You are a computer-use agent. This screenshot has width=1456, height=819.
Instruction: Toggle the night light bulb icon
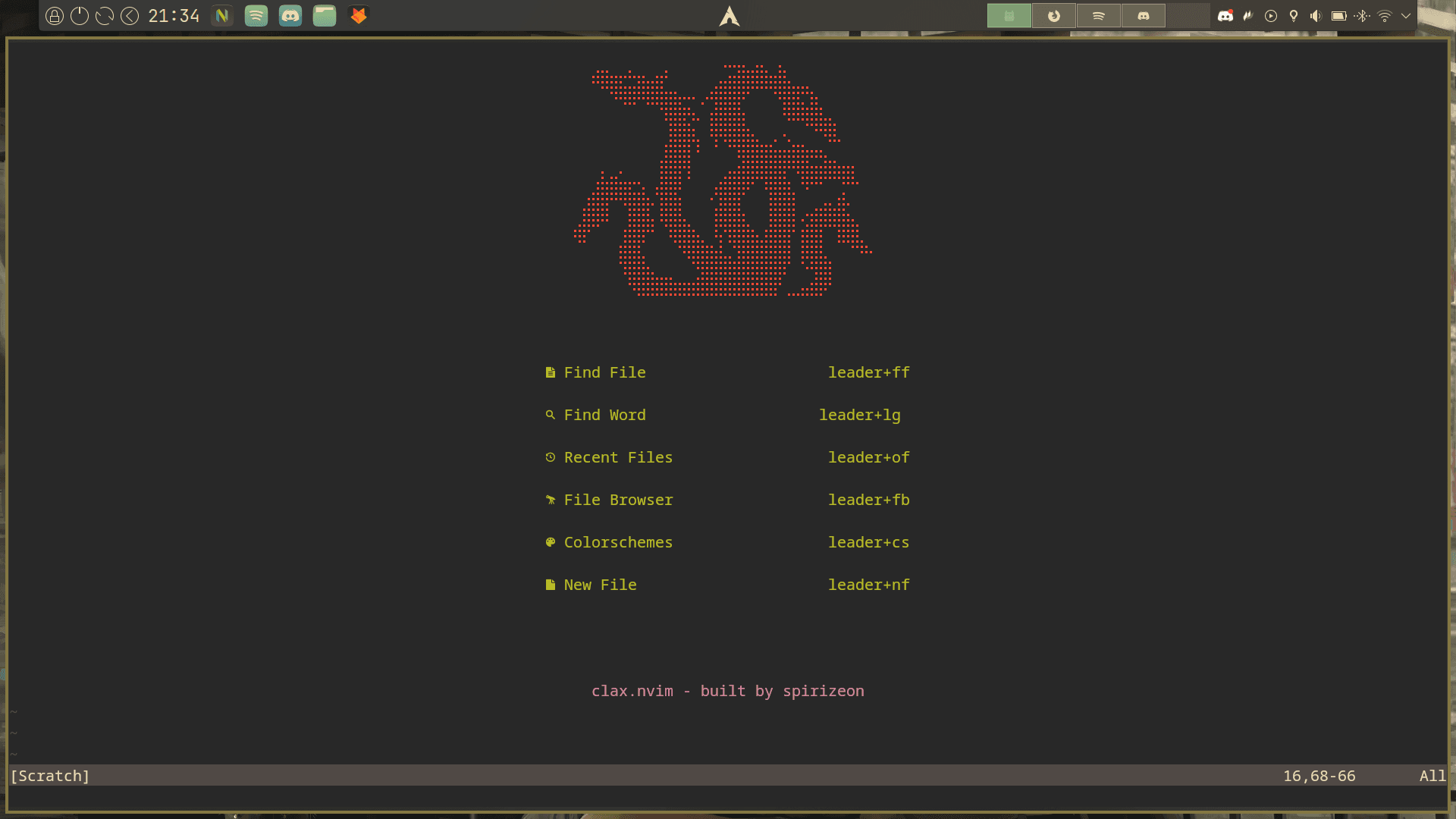(1294, 15)
